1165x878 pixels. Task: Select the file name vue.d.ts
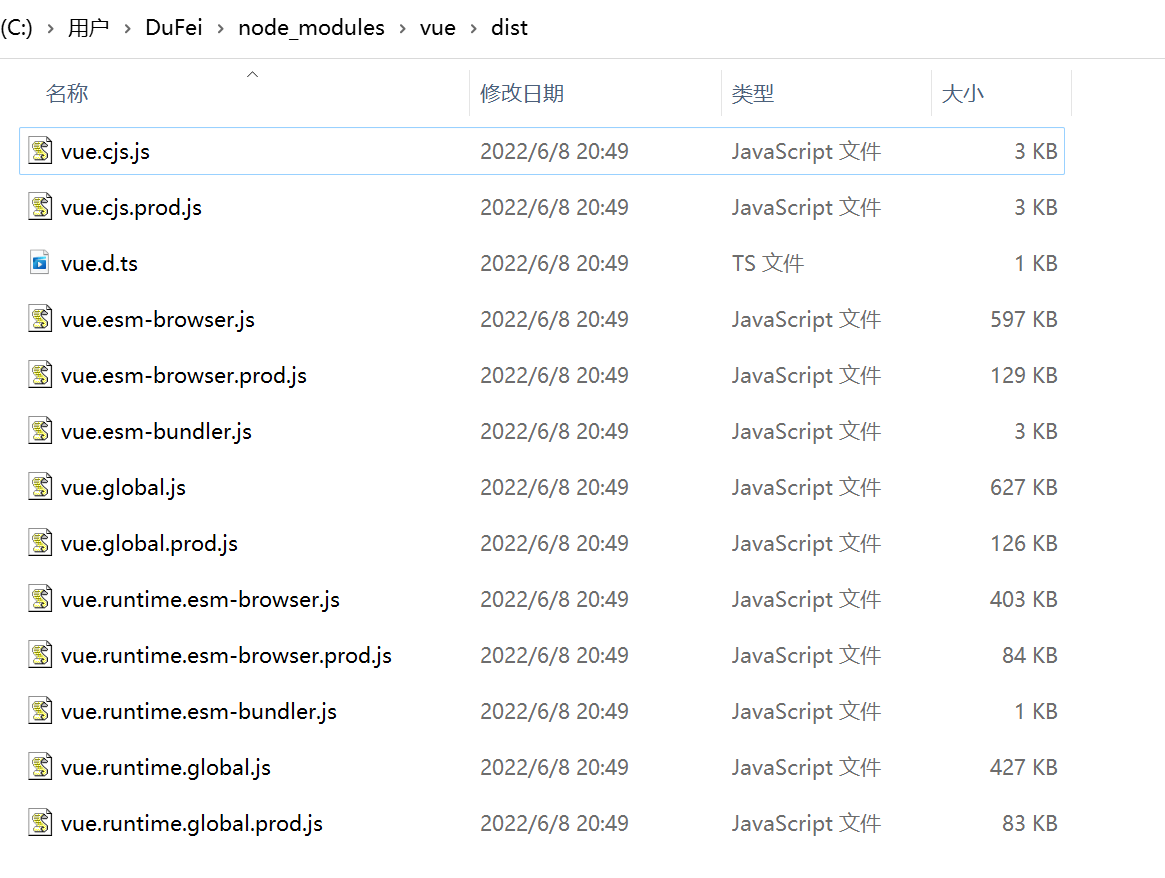100,264
